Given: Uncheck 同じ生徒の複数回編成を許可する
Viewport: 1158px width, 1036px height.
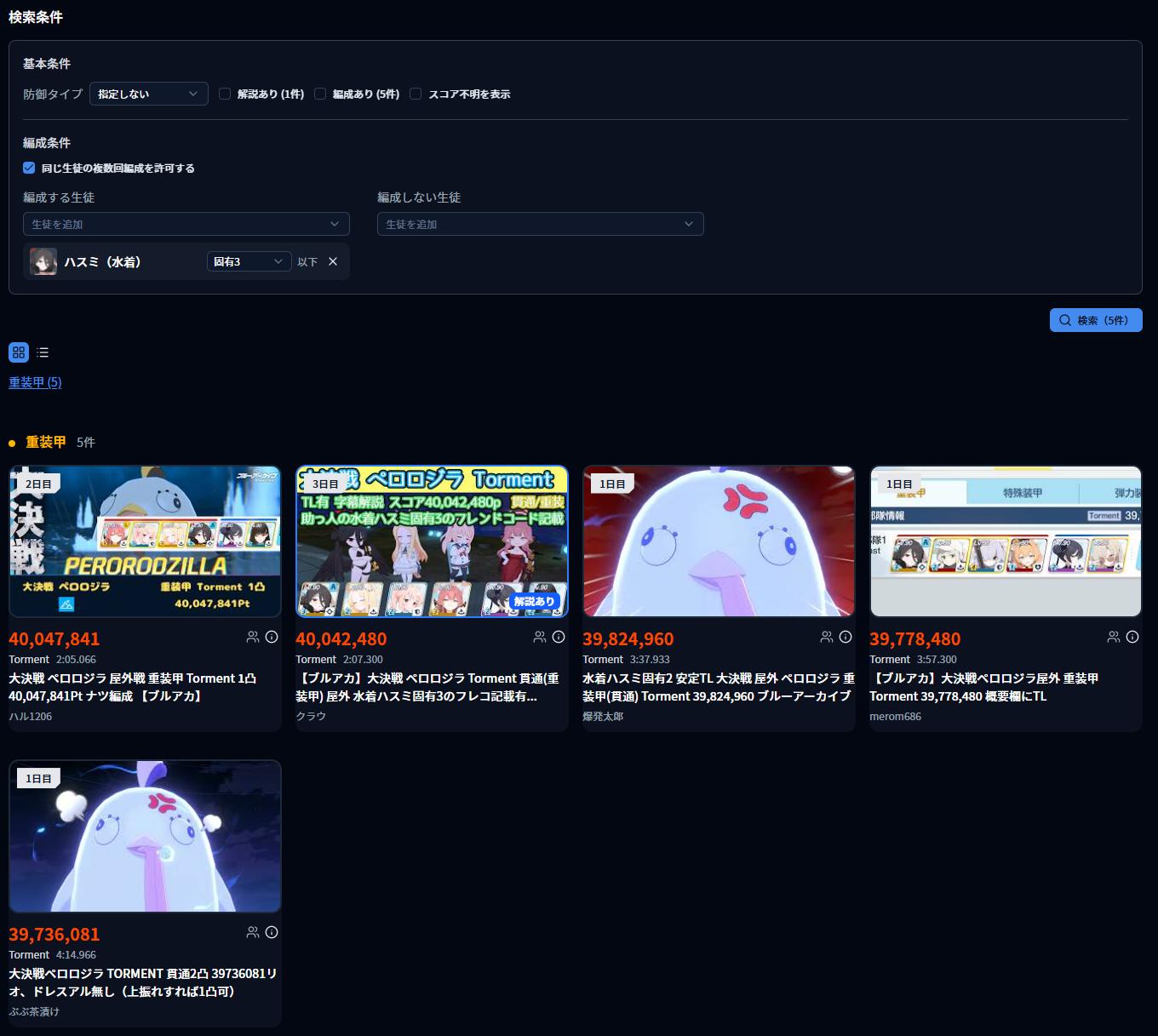Looking at the screenshot, I should point(29,168).
